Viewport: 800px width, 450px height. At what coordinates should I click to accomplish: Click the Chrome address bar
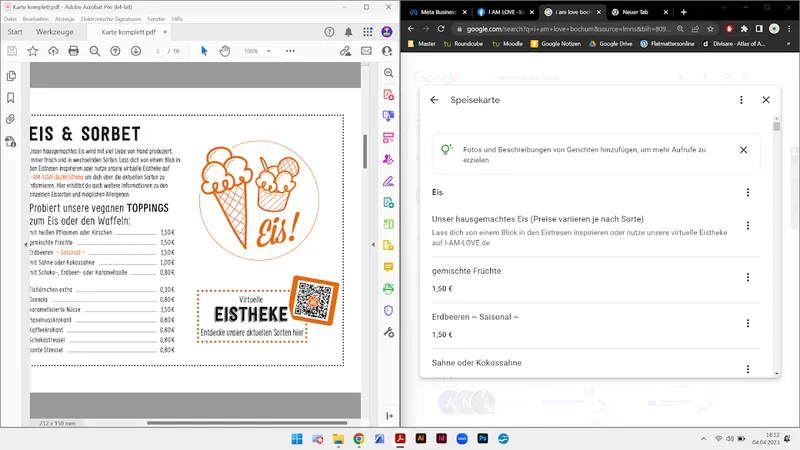click(x=567, y=29)
